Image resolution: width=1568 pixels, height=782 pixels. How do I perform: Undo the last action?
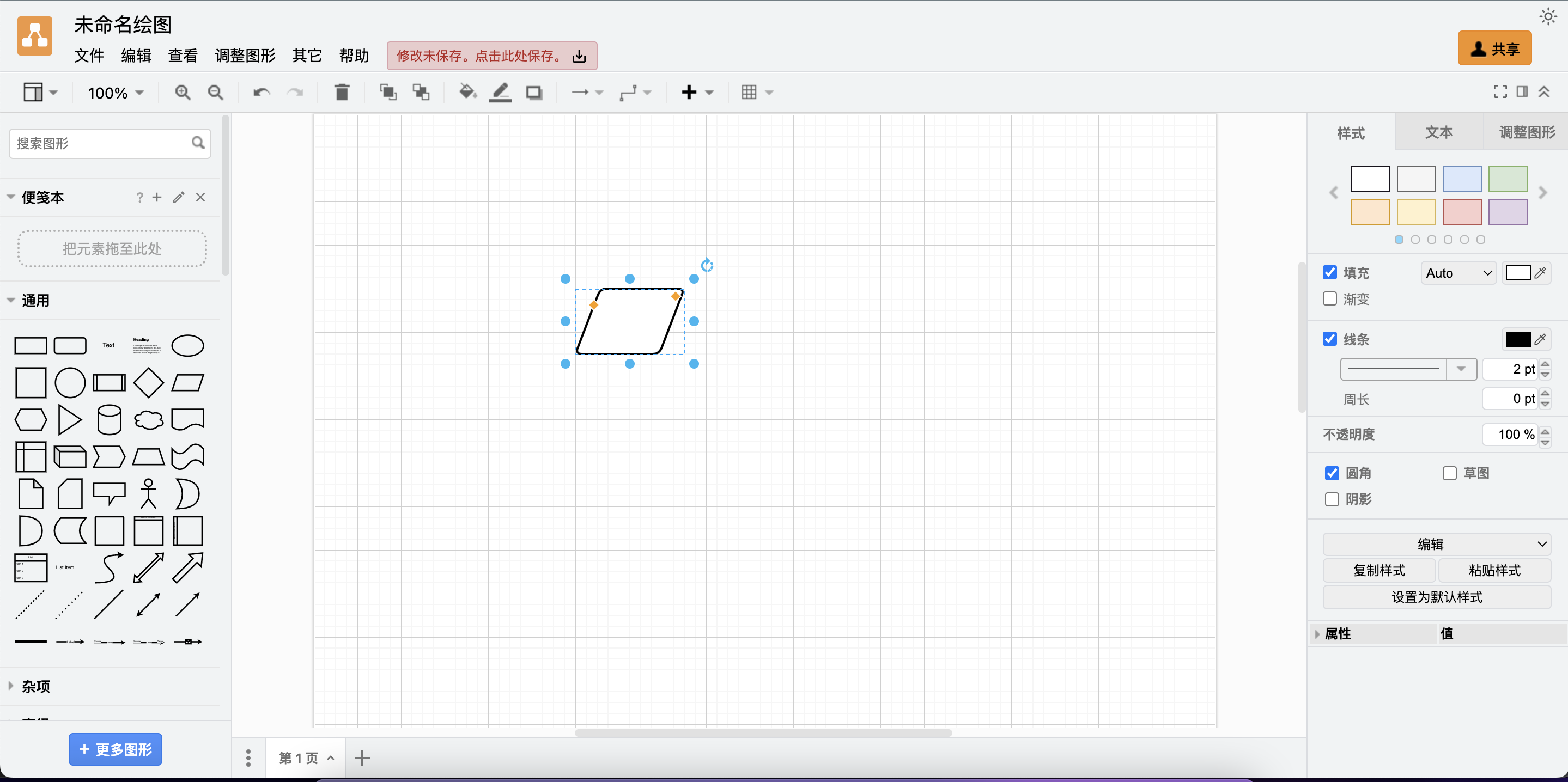point(262,93)
